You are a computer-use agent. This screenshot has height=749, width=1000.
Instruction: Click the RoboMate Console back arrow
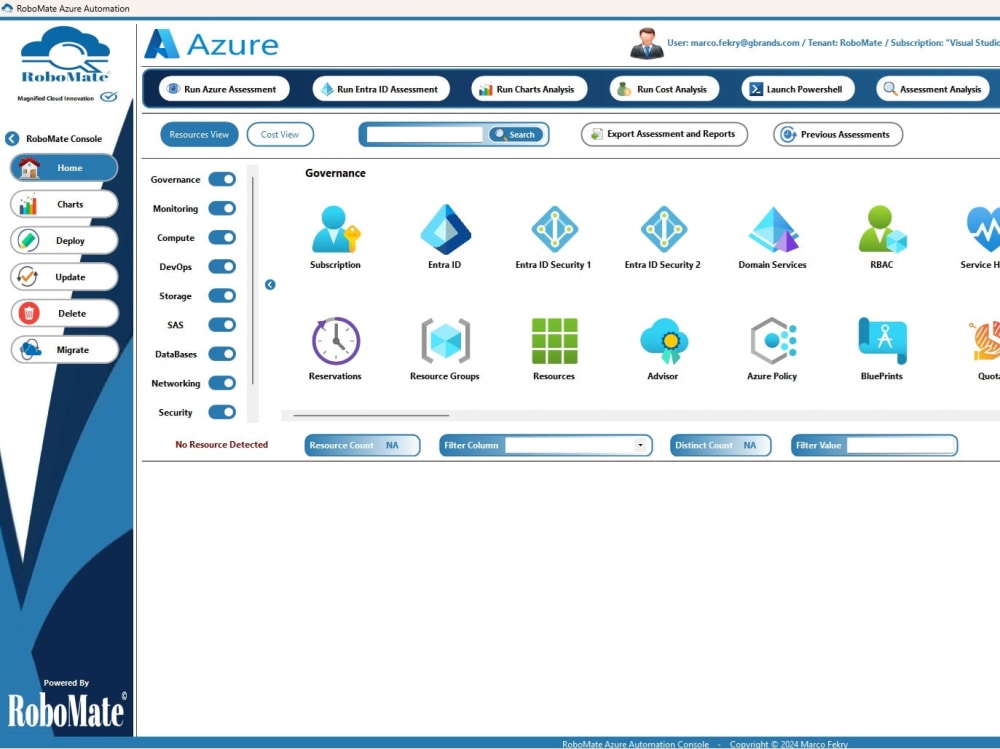pos(12,138)
